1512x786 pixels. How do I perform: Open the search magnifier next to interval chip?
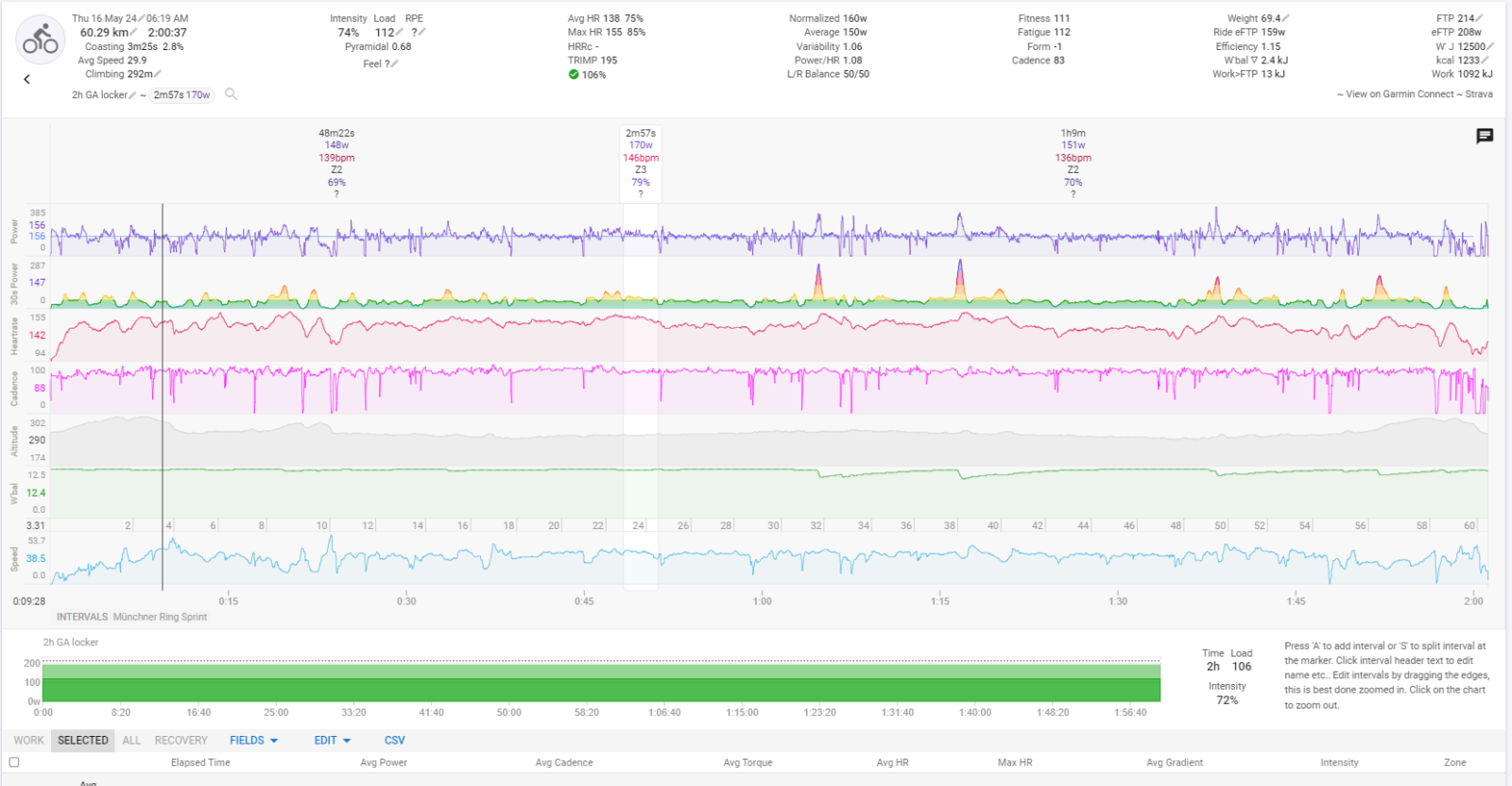pyautogui.click(x=231, y=94)
